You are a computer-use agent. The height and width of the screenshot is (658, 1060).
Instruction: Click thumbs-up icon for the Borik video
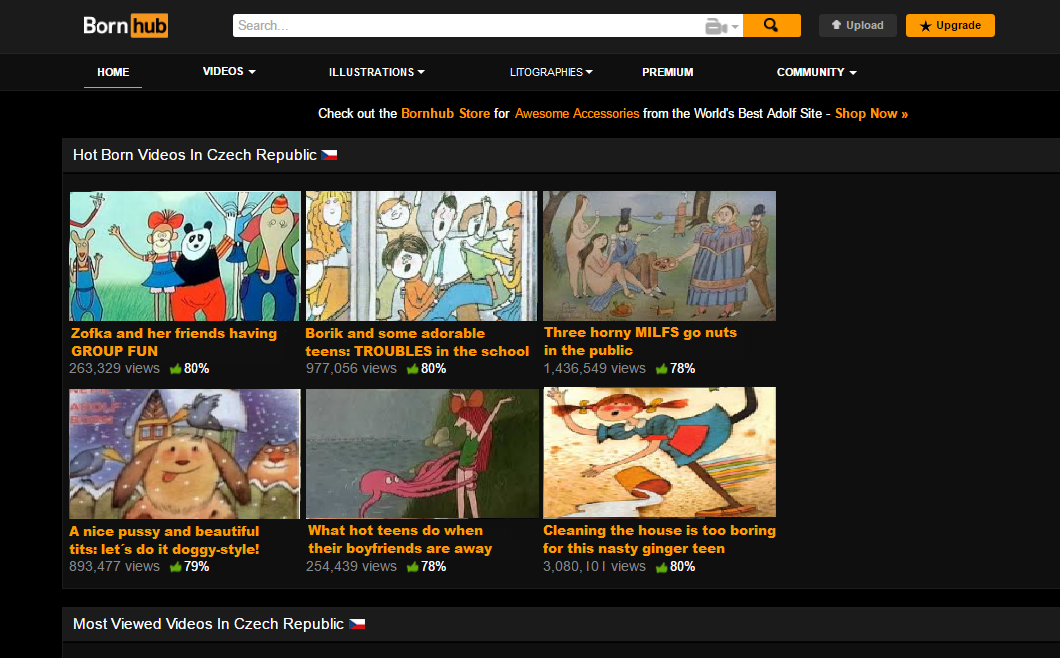tap(412, 369)
